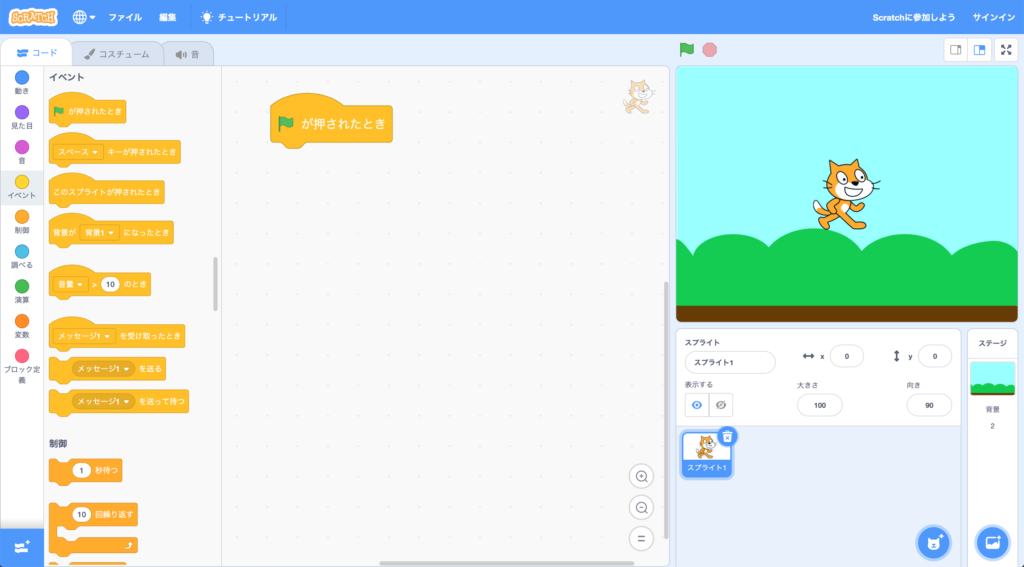Image resolution: width=1024 pixels, height=567 pixels.
Task: Open the language globe menu
Action: (84, 17)
